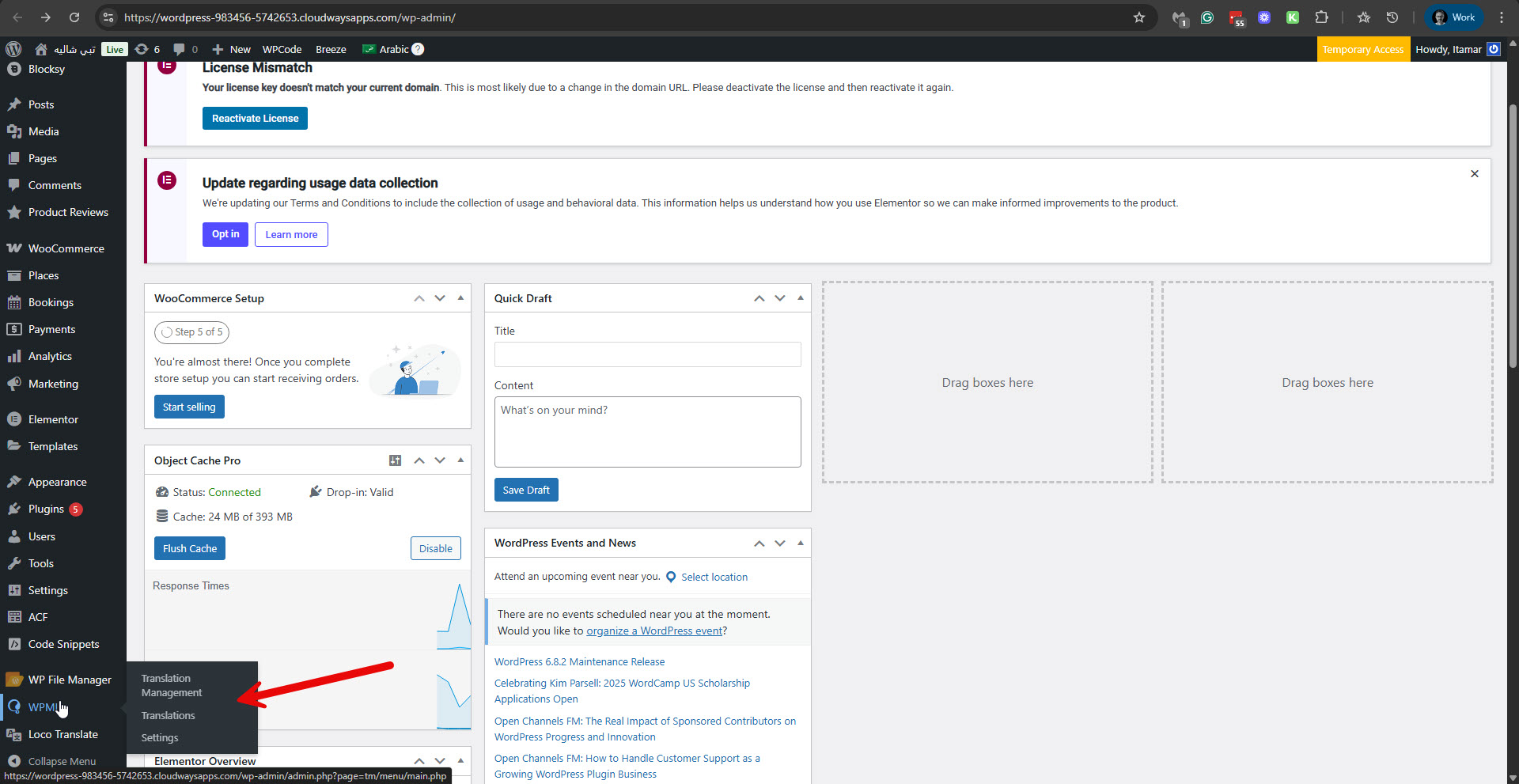Open the browser history clock icon
1519x784 pixels.
(1392, 17)
